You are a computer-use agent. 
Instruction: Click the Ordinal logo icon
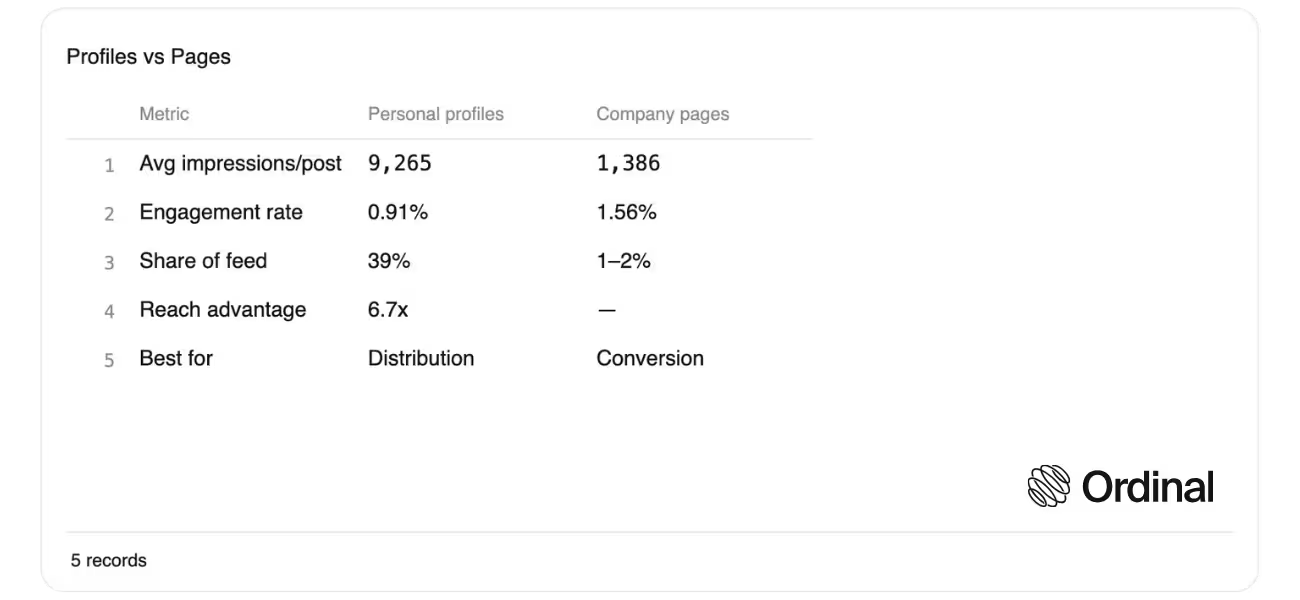coord(1049,486)
